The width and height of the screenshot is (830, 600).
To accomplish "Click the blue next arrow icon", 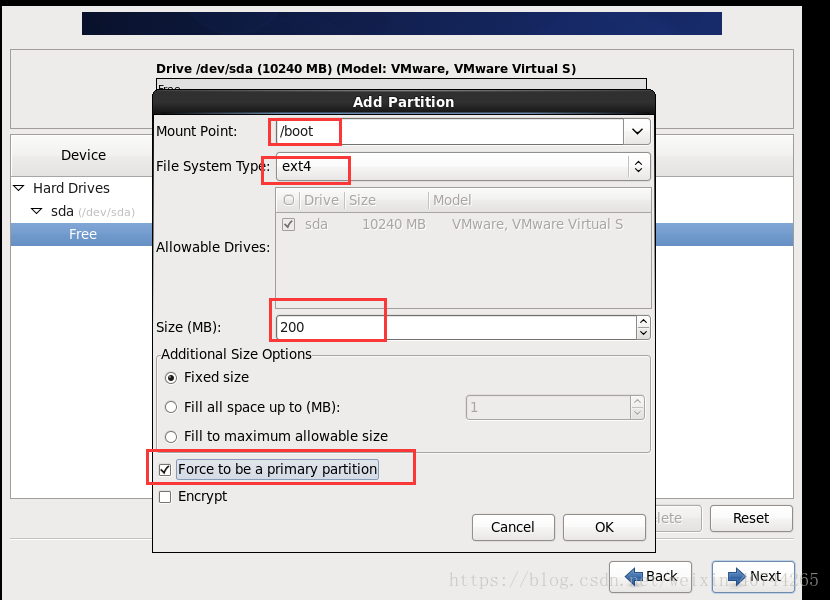I will (x=736, y=576).
